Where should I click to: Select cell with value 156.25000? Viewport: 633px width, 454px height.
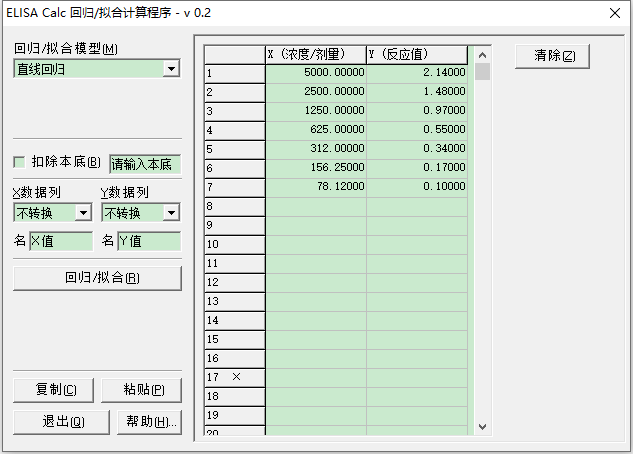pyautogui.click(x=316, y=168)
